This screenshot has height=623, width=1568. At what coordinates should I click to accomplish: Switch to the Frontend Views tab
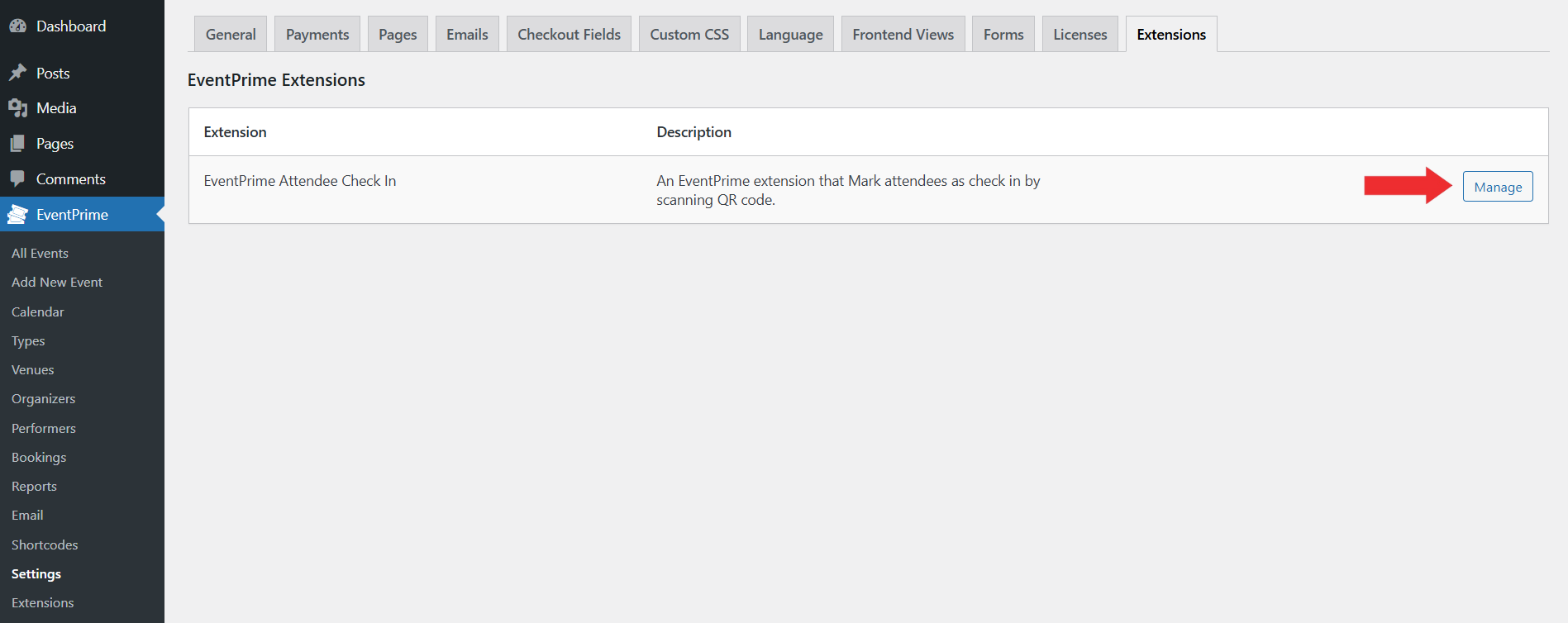(903, 35)
